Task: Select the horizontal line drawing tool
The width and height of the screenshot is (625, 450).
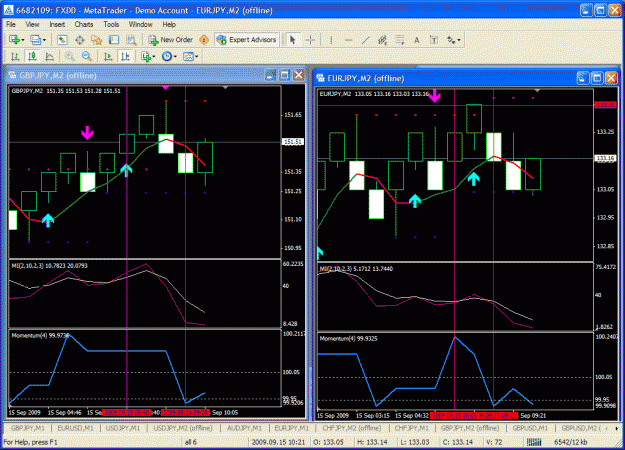Action: (x=348, y=40)
